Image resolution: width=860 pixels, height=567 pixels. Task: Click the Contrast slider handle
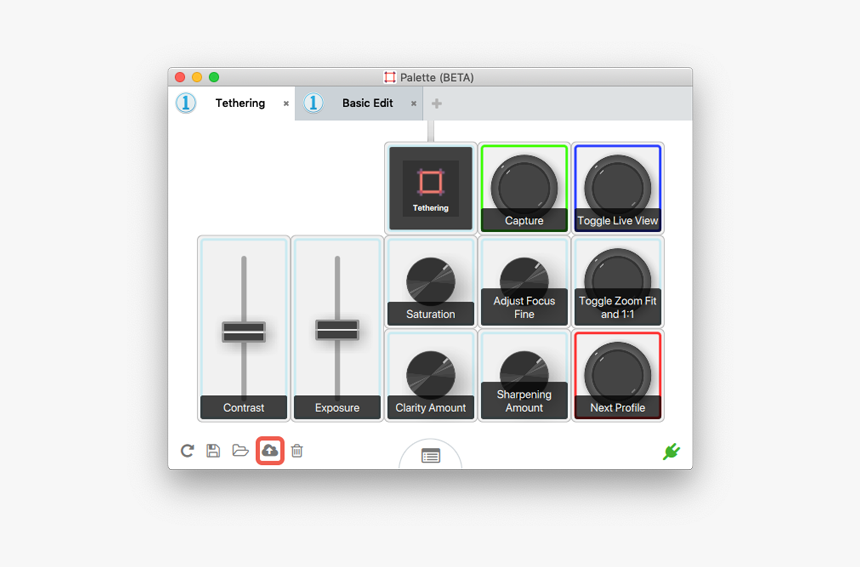tap(244, 331)
